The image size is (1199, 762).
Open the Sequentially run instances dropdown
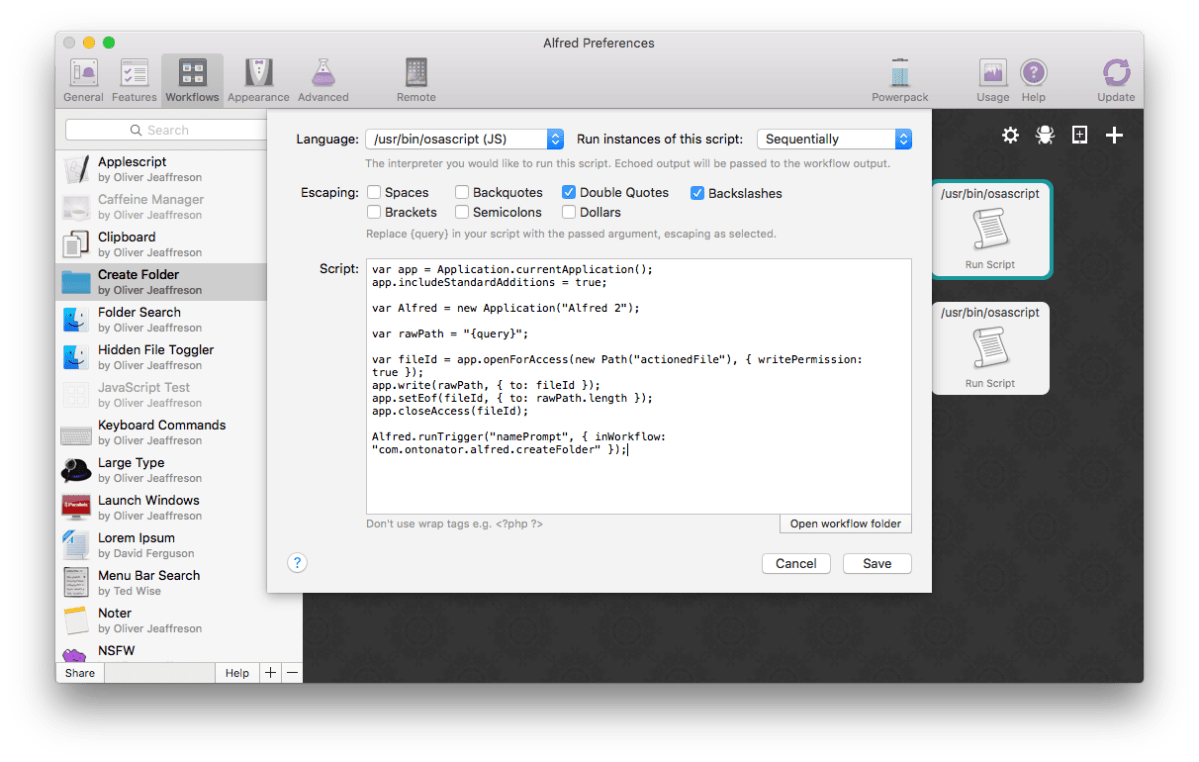tap(834, 139)
